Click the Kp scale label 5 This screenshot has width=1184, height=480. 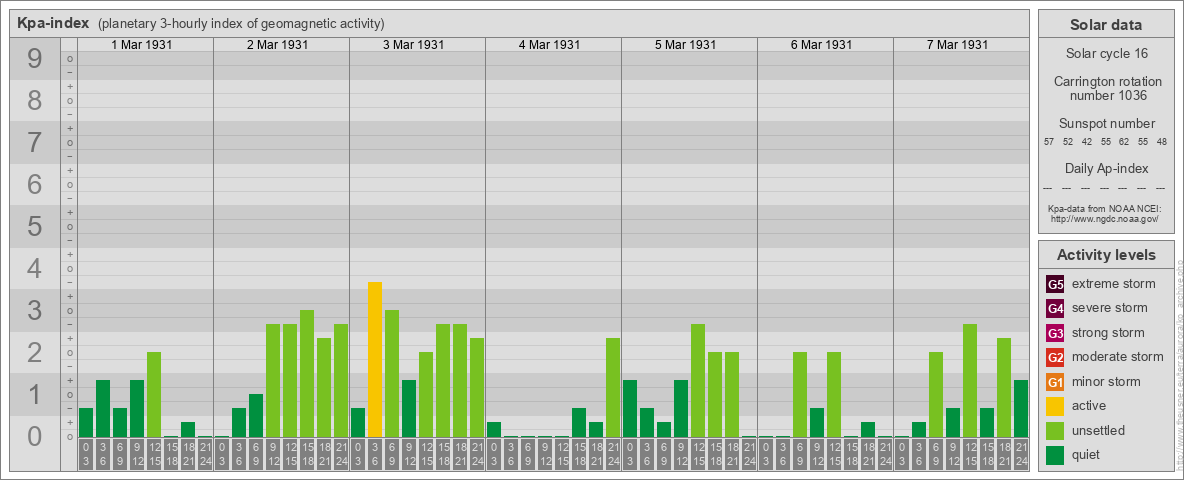[35, 226]
